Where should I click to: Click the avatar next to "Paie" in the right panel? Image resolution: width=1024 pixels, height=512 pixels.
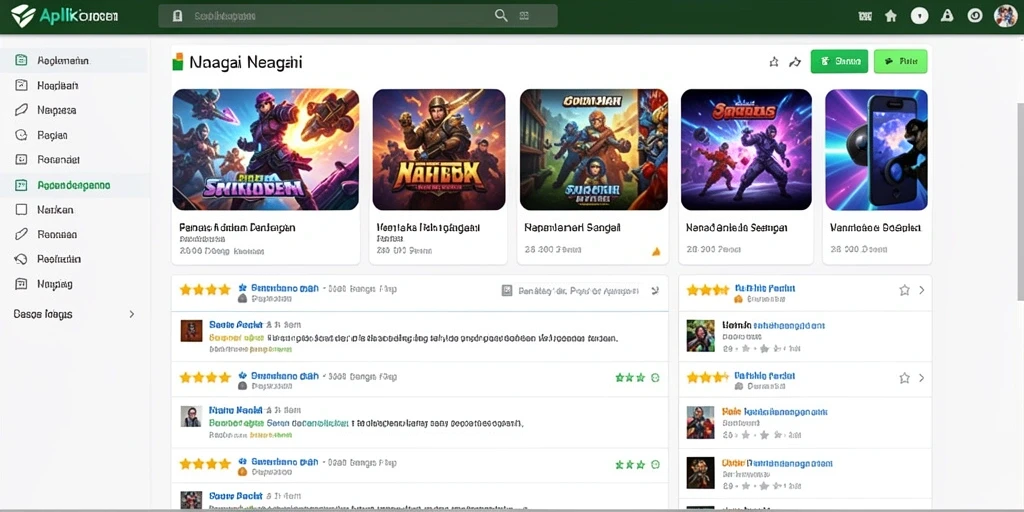tap(701, 422)
